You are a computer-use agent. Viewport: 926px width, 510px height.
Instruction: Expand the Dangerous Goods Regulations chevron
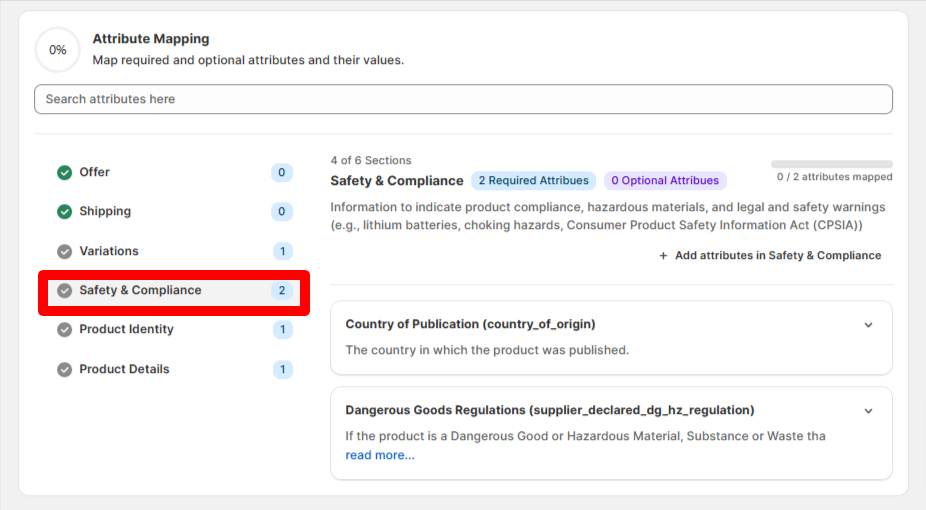[x=868, y=411]
